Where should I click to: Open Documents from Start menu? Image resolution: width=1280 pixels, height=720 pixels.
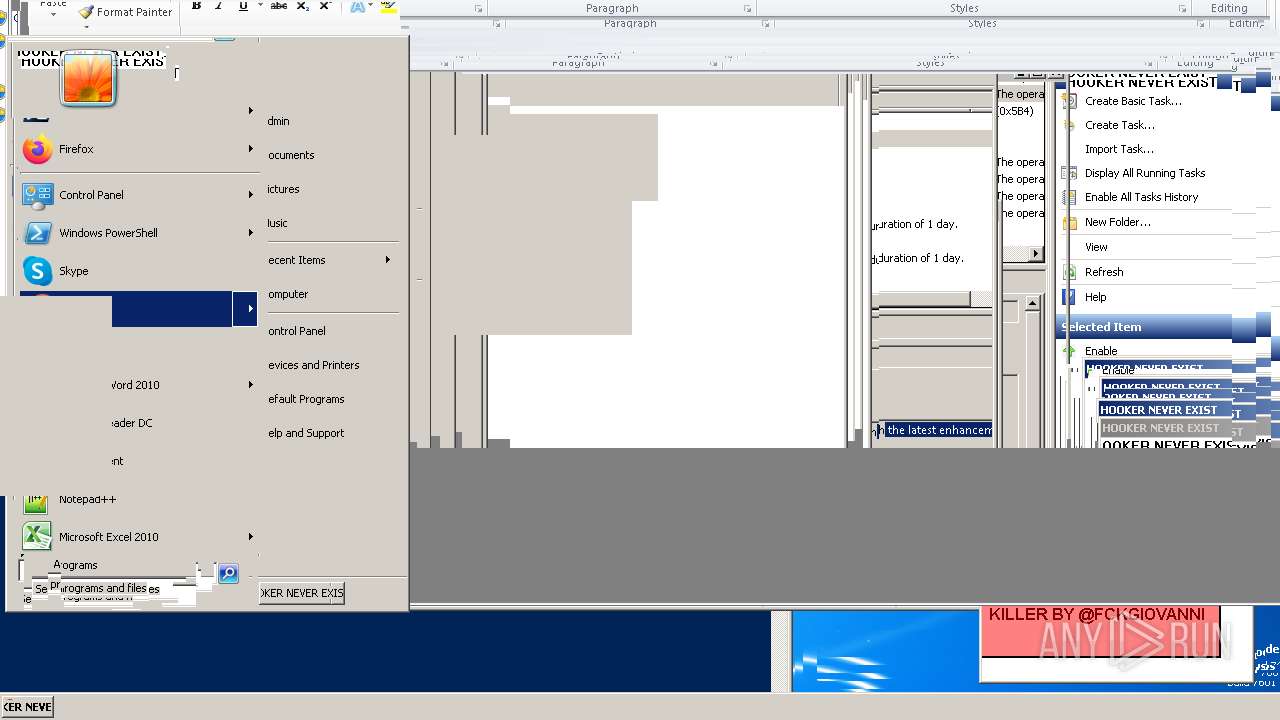291,155
